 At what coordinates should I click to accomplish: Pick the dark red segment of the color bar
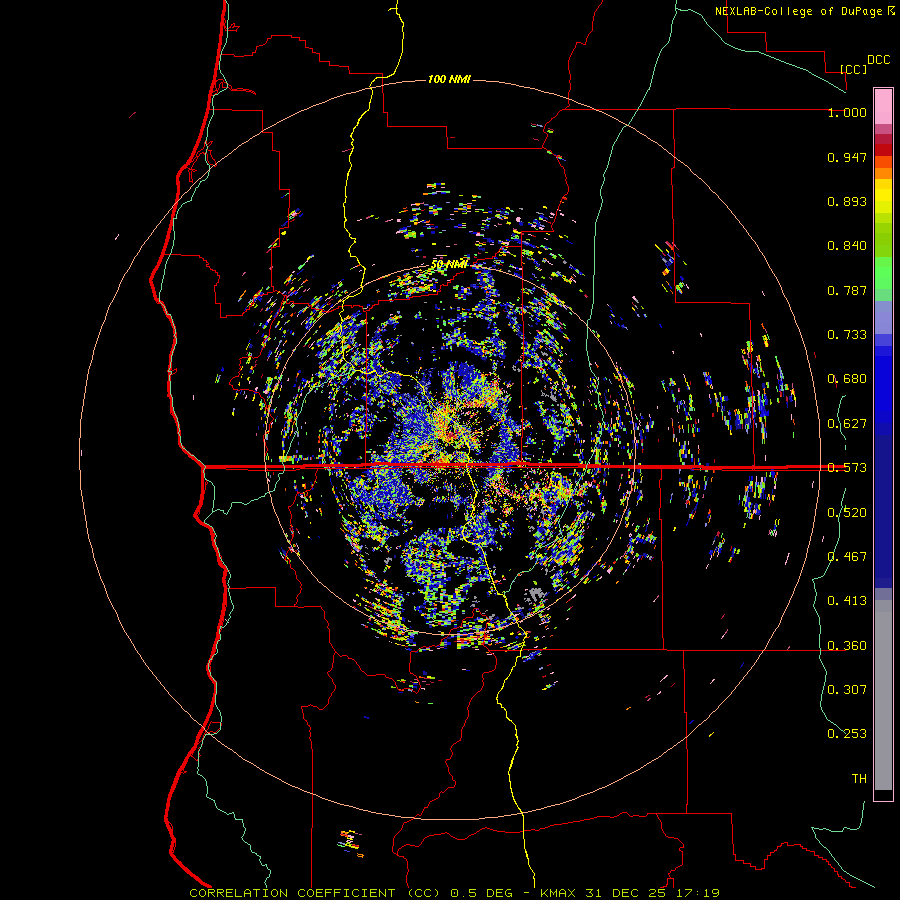883,150
